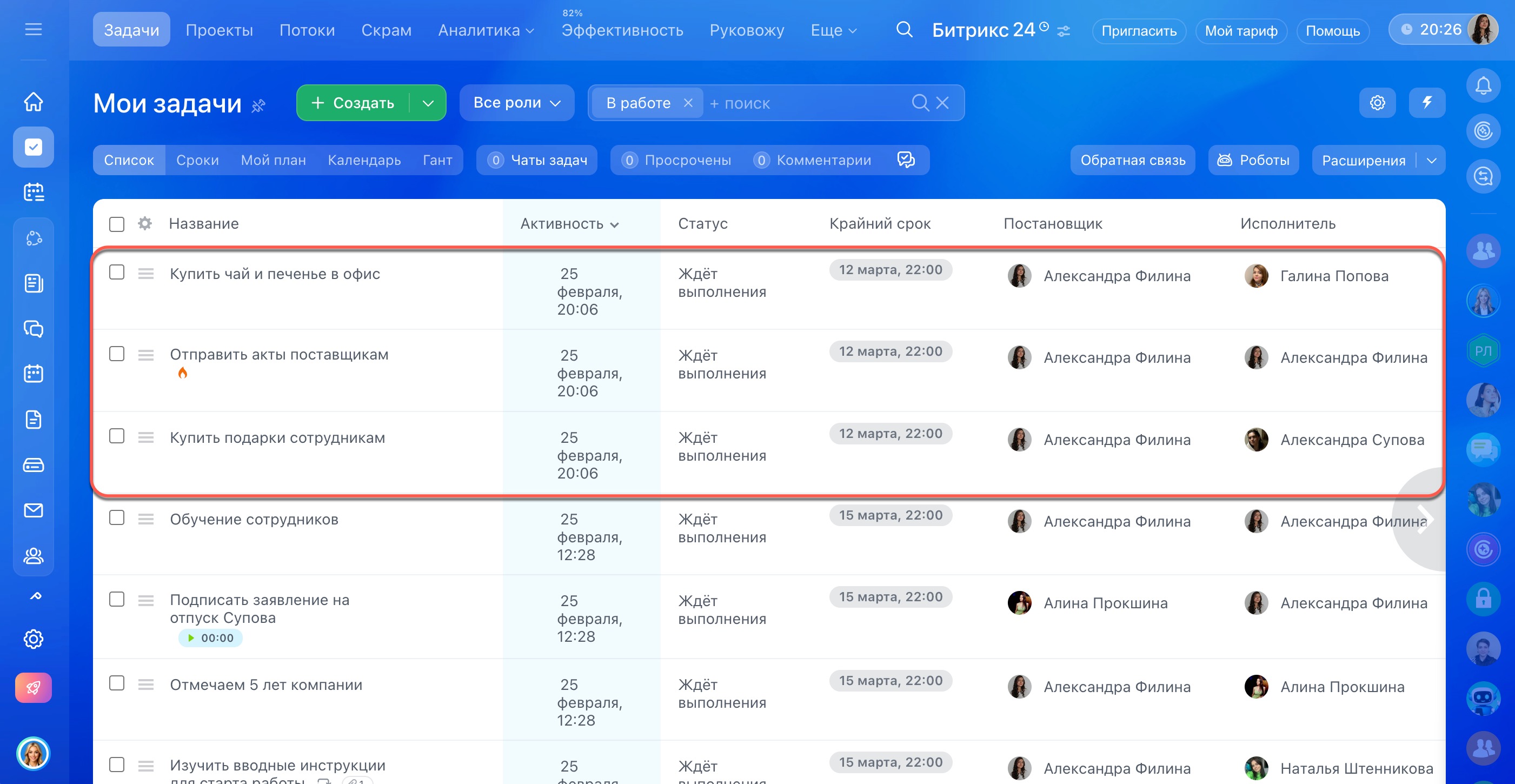Open task list gear settings

point(1377,103)
